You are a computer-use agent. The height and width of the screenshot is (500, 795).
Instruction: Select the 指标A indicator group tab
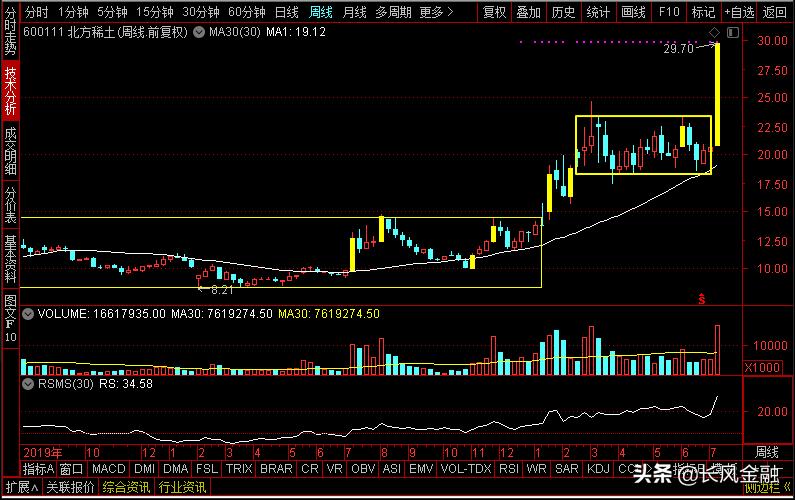[38, 469]
